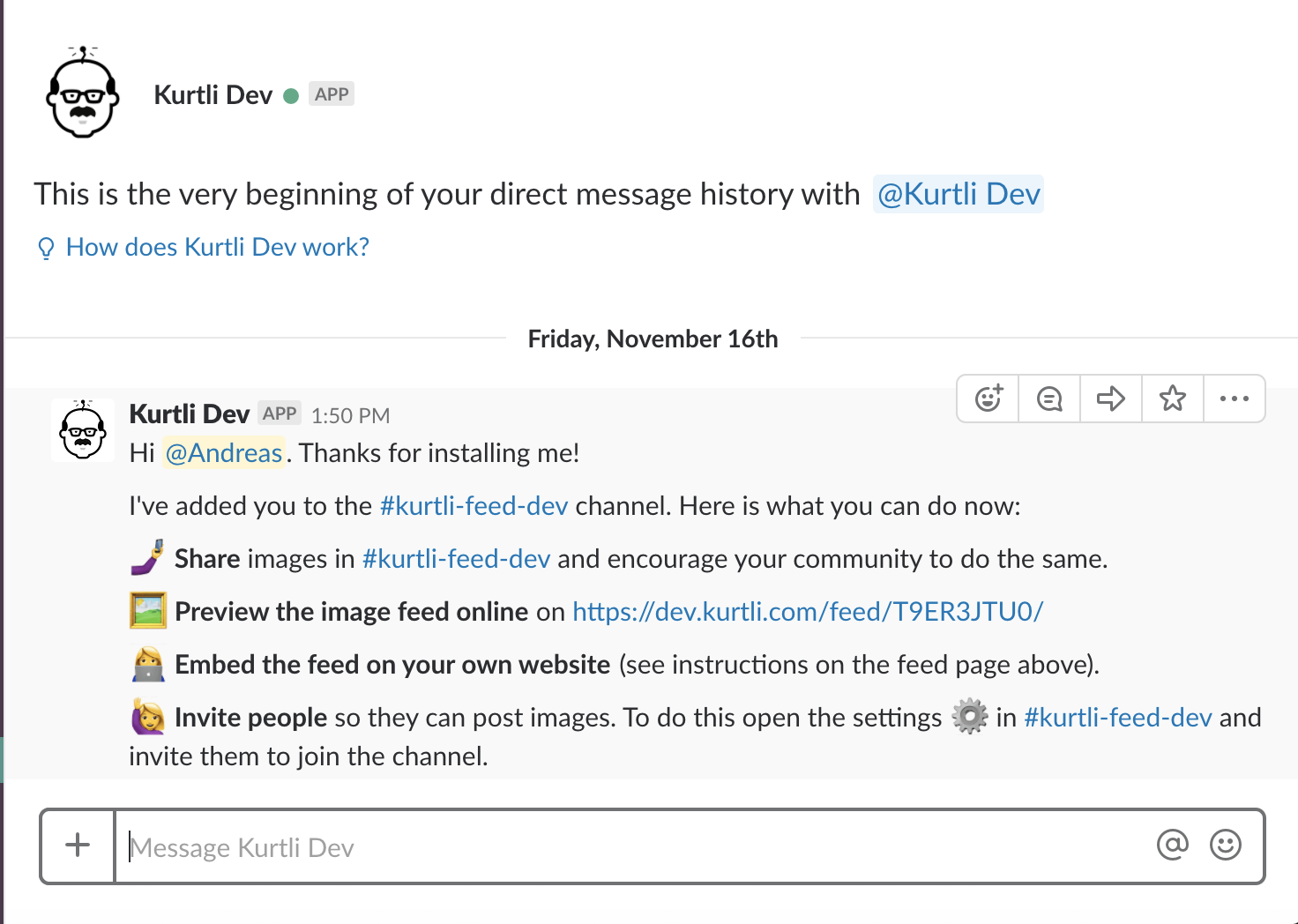Open #kurtli-feed-dev link in the Invite people line
This screenshot has height=924, width=1298.
tap(1117, 718)
